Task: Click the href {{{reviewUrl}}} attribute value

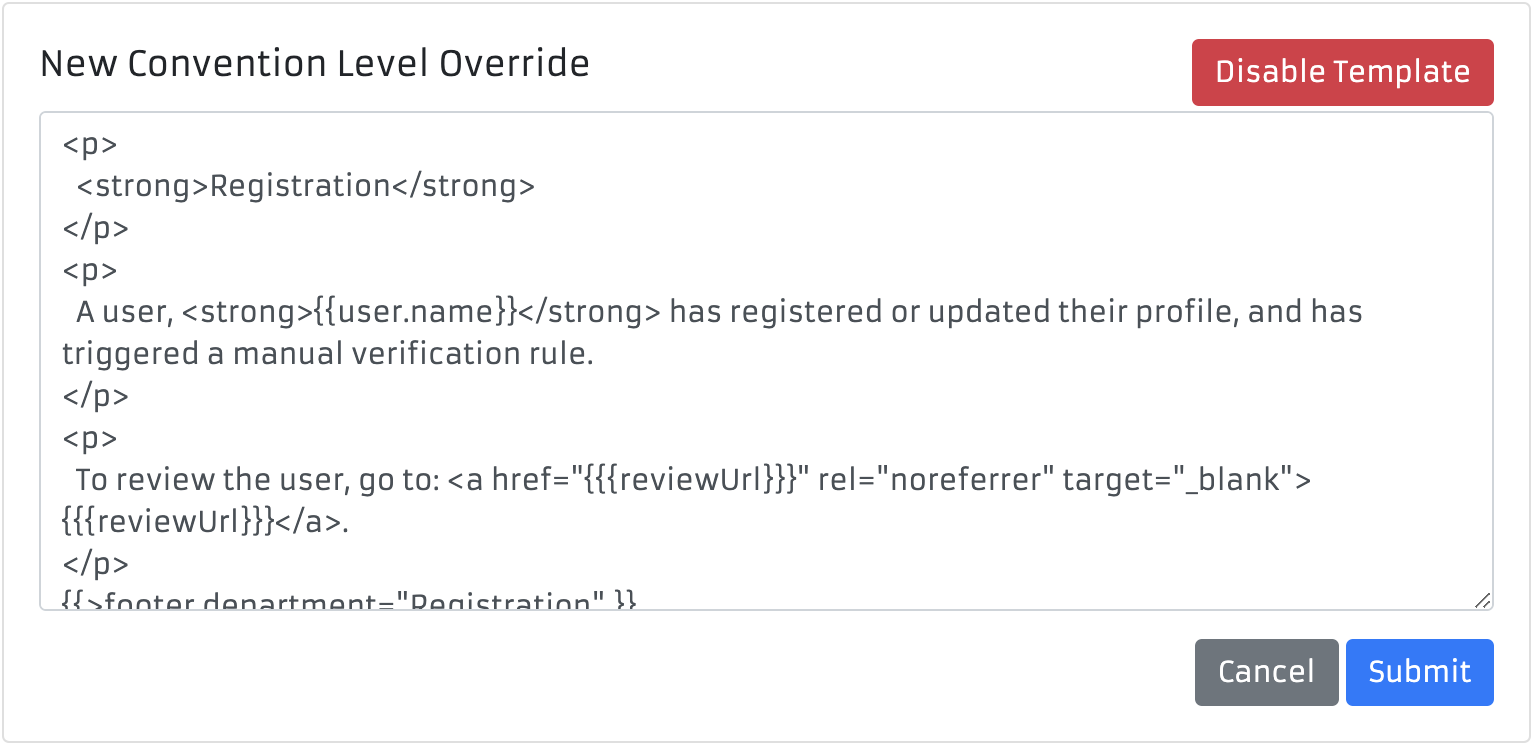Action: (689, 480)
